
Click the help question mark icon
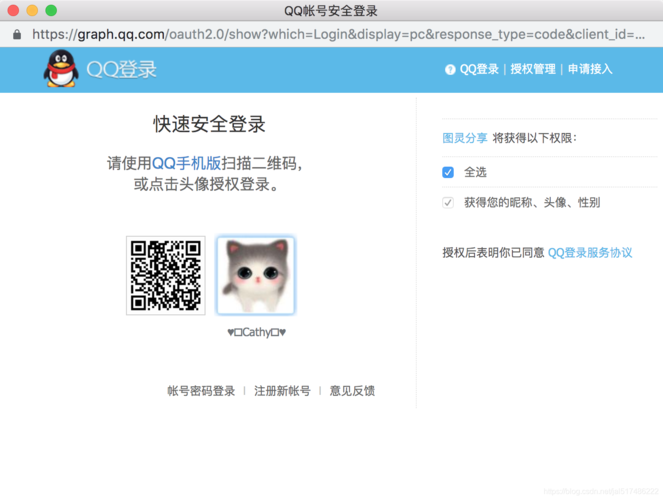coord(450,69)
